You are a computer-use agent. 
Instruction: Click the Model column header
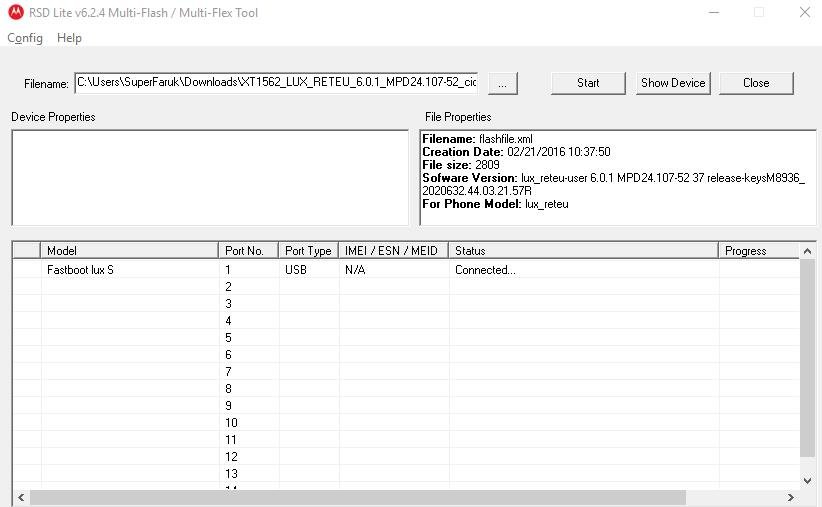coord(129,251)
